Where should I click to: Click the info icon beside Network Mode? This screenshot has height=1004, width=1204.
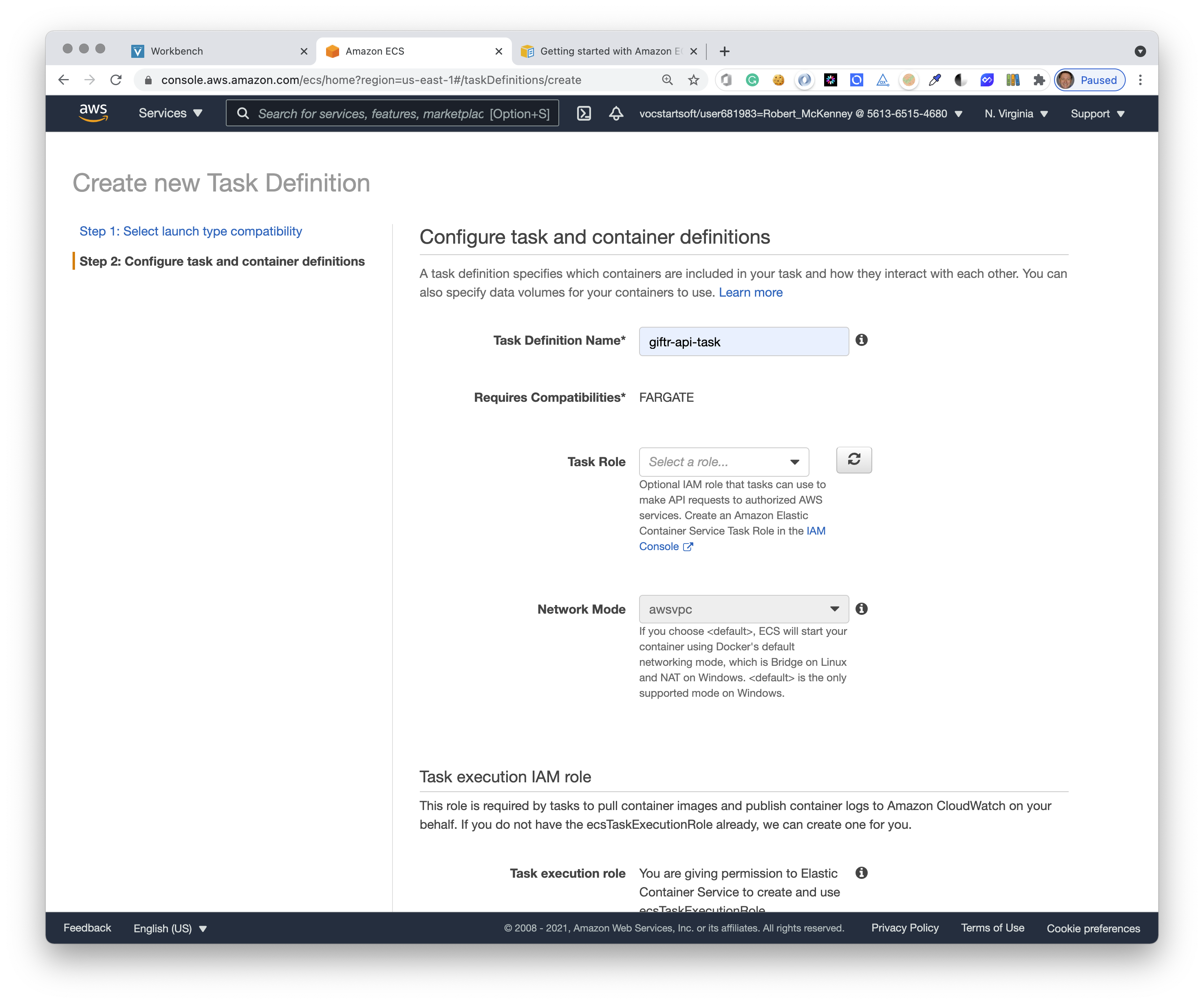point(861,609)
